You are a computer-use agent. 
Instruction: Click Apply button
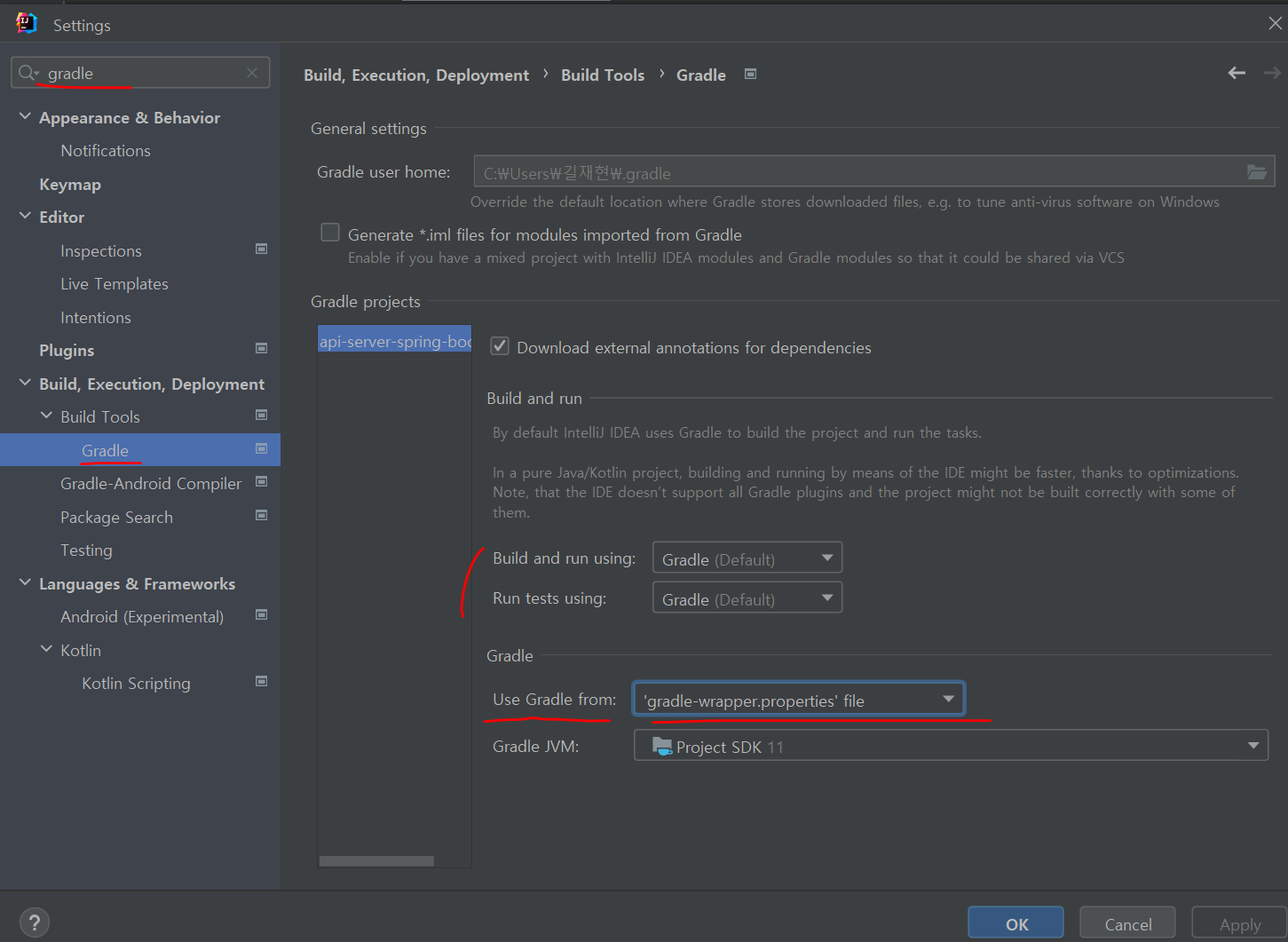[1240, 923]
